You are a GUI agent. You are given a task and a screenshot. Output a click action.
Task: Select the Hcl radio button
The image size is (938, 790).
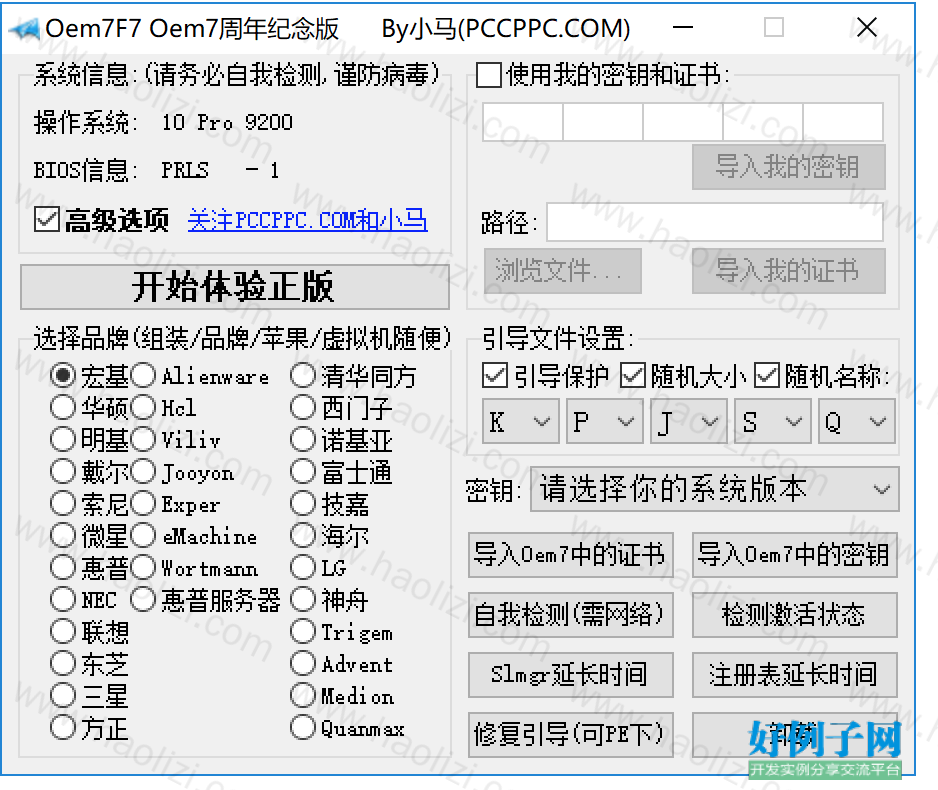[144, 408]
